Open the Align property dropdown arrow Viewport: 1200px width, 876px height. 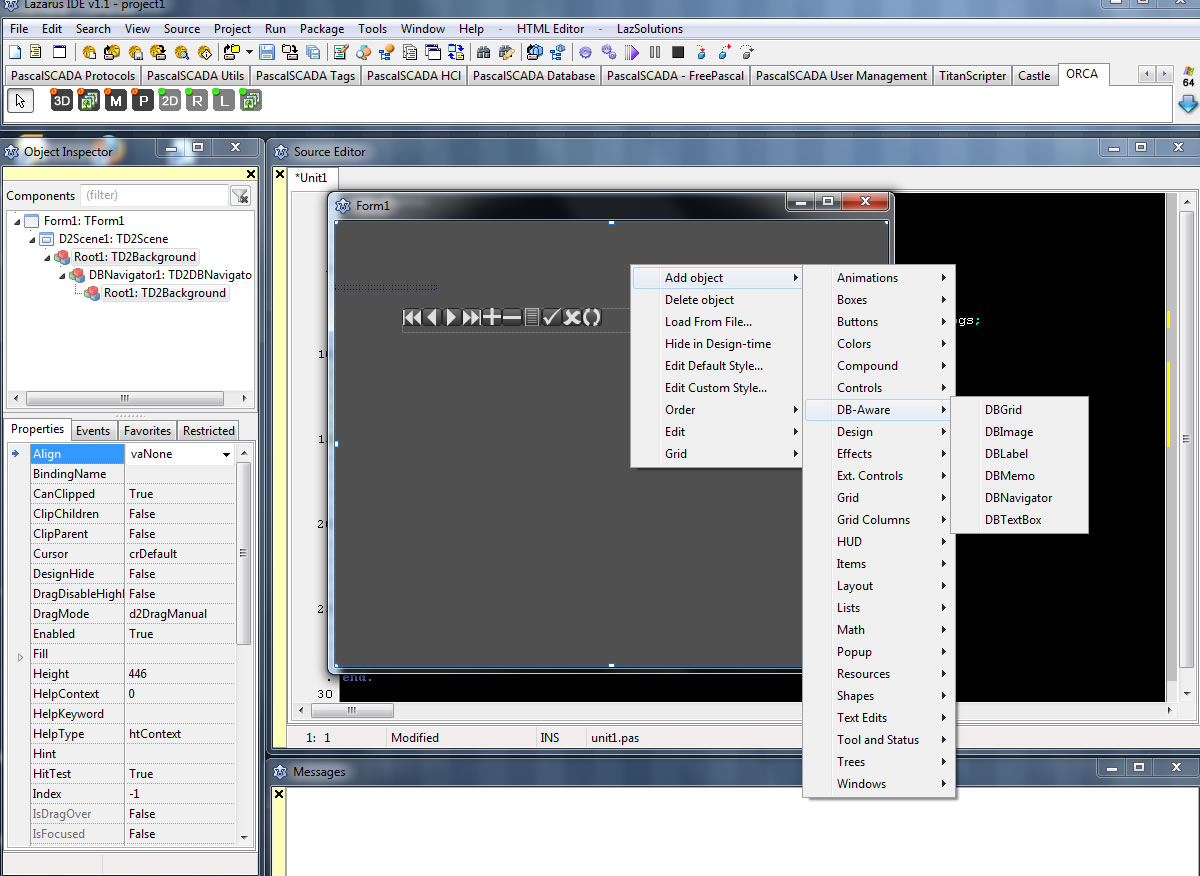[x=227, y=454]
